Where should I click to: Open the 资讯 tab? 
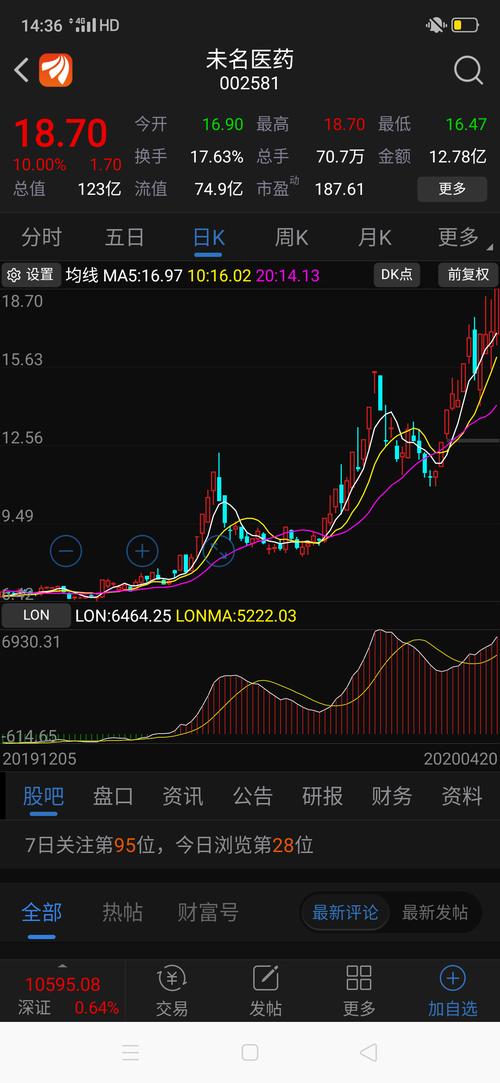tap(183, 796)
